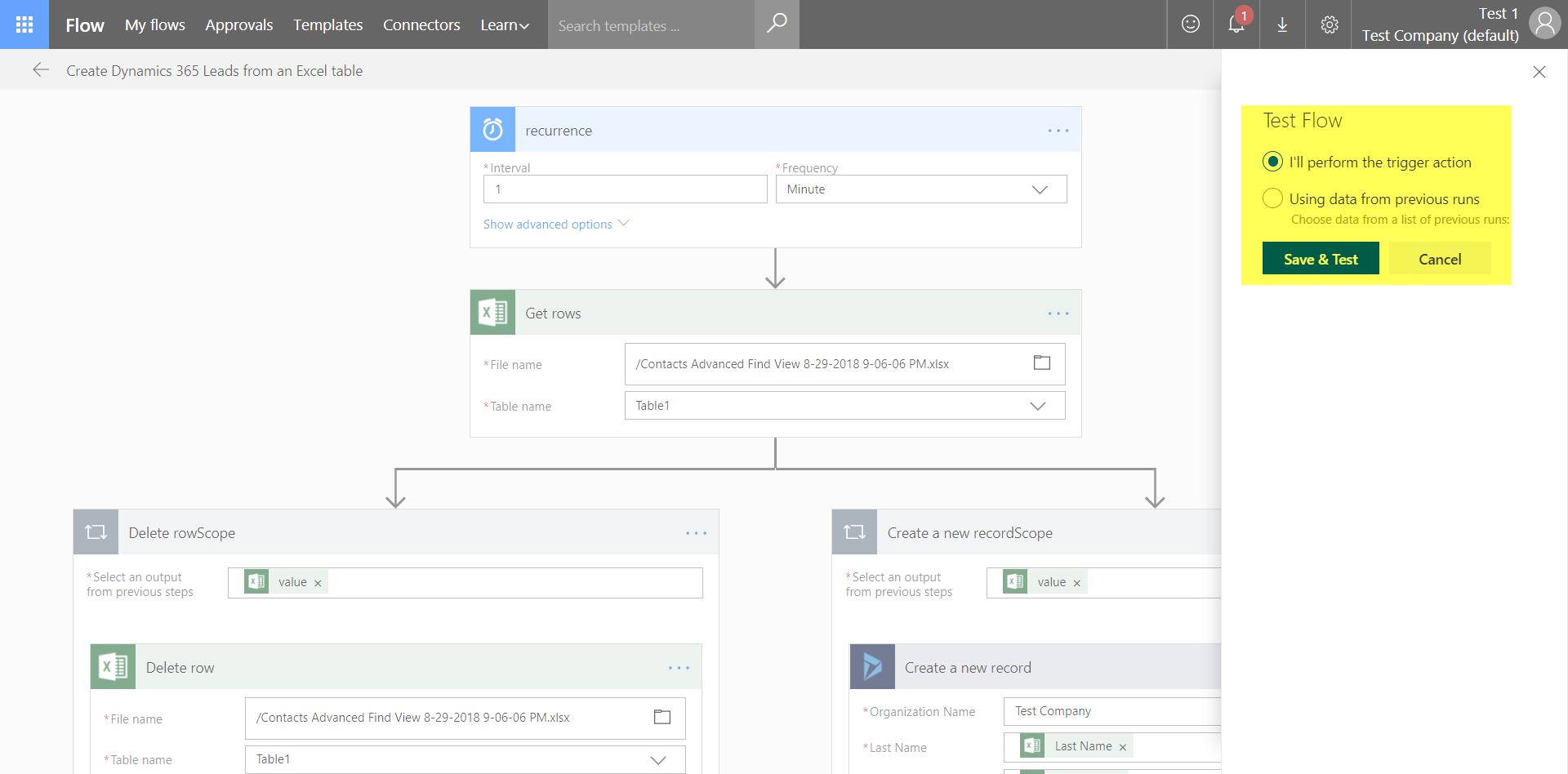Expand the Learn menu dropdown
Screen dimensions: 1568x774
pyautogui.click(x=505, y=25)
